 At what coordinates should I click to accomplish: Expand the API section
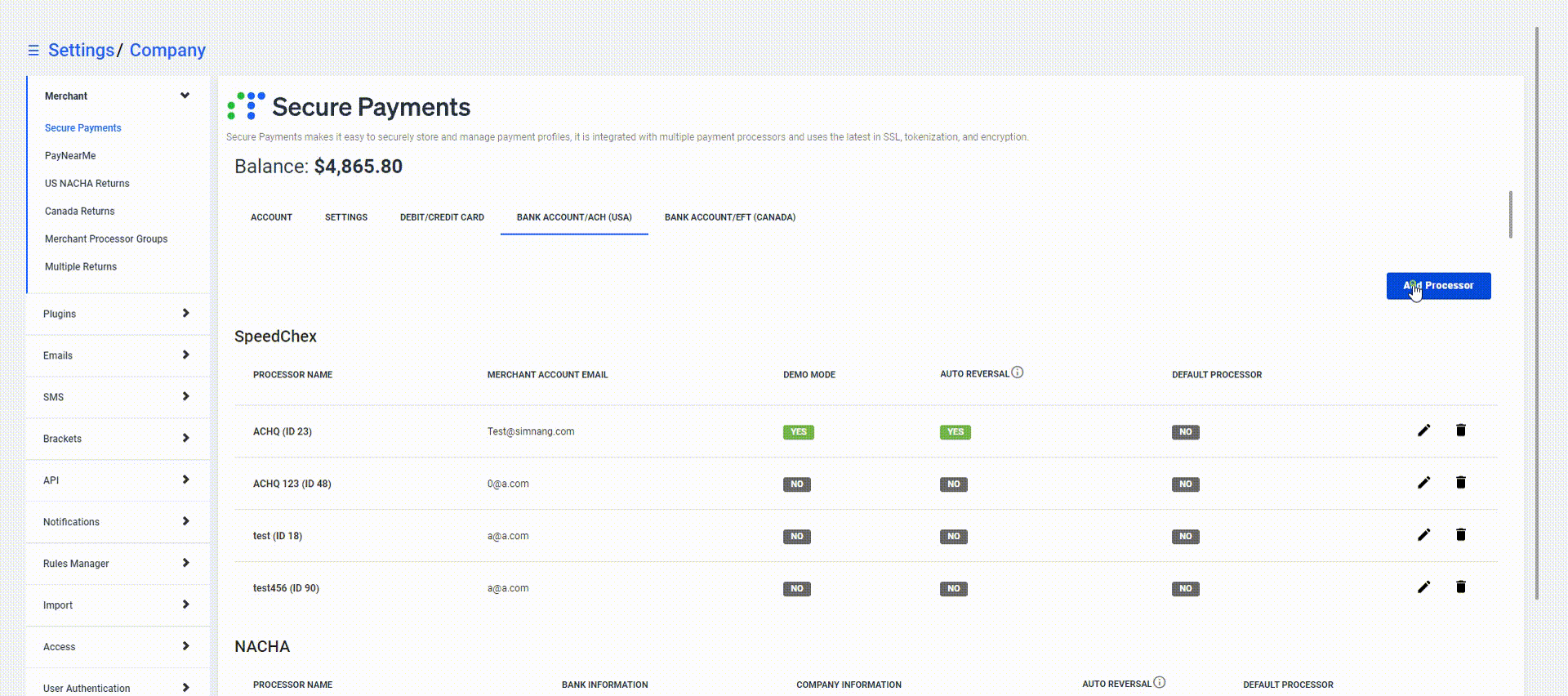pos(185,480)
